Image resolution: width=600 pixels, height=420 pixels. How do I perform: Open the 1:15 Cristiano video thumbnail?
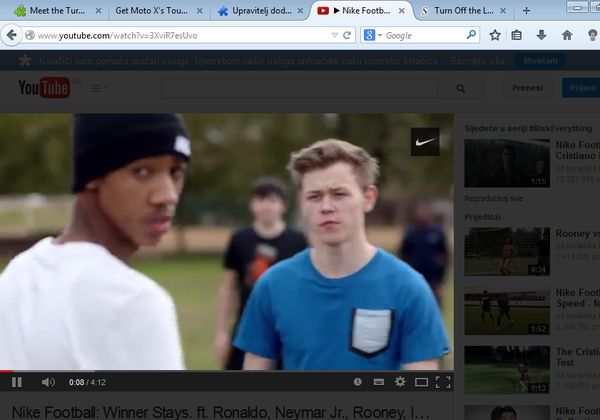click(507, 163)
